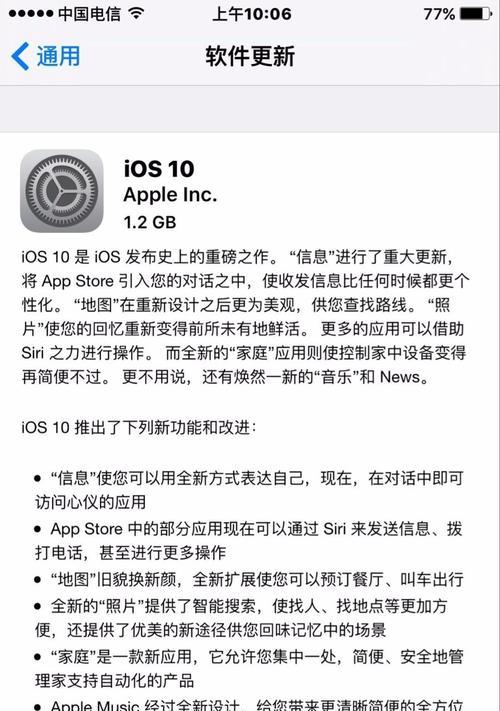Tap the Apple Inc. developer label
Image resolution: width=500 pixels, height=711 pixels.
tap(170, 195)
